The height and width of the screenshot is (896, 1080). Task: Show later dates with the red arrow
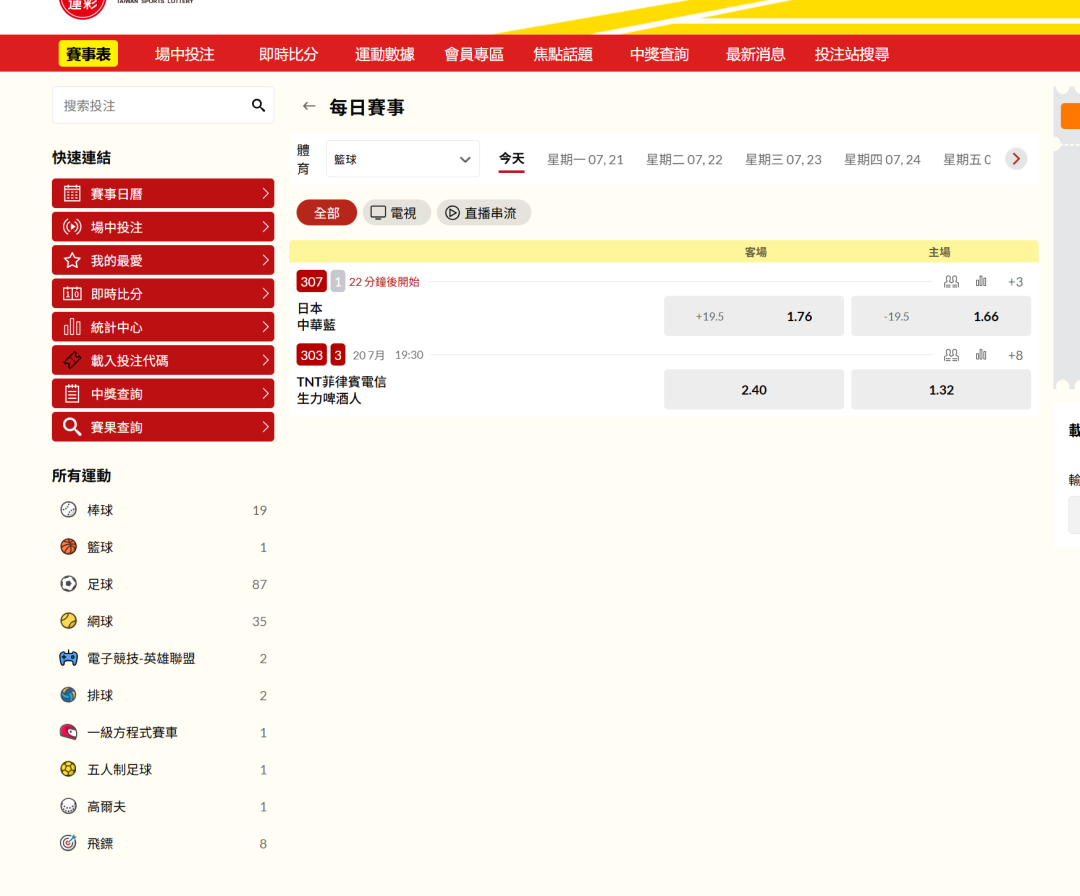[x=1016, y=159]
